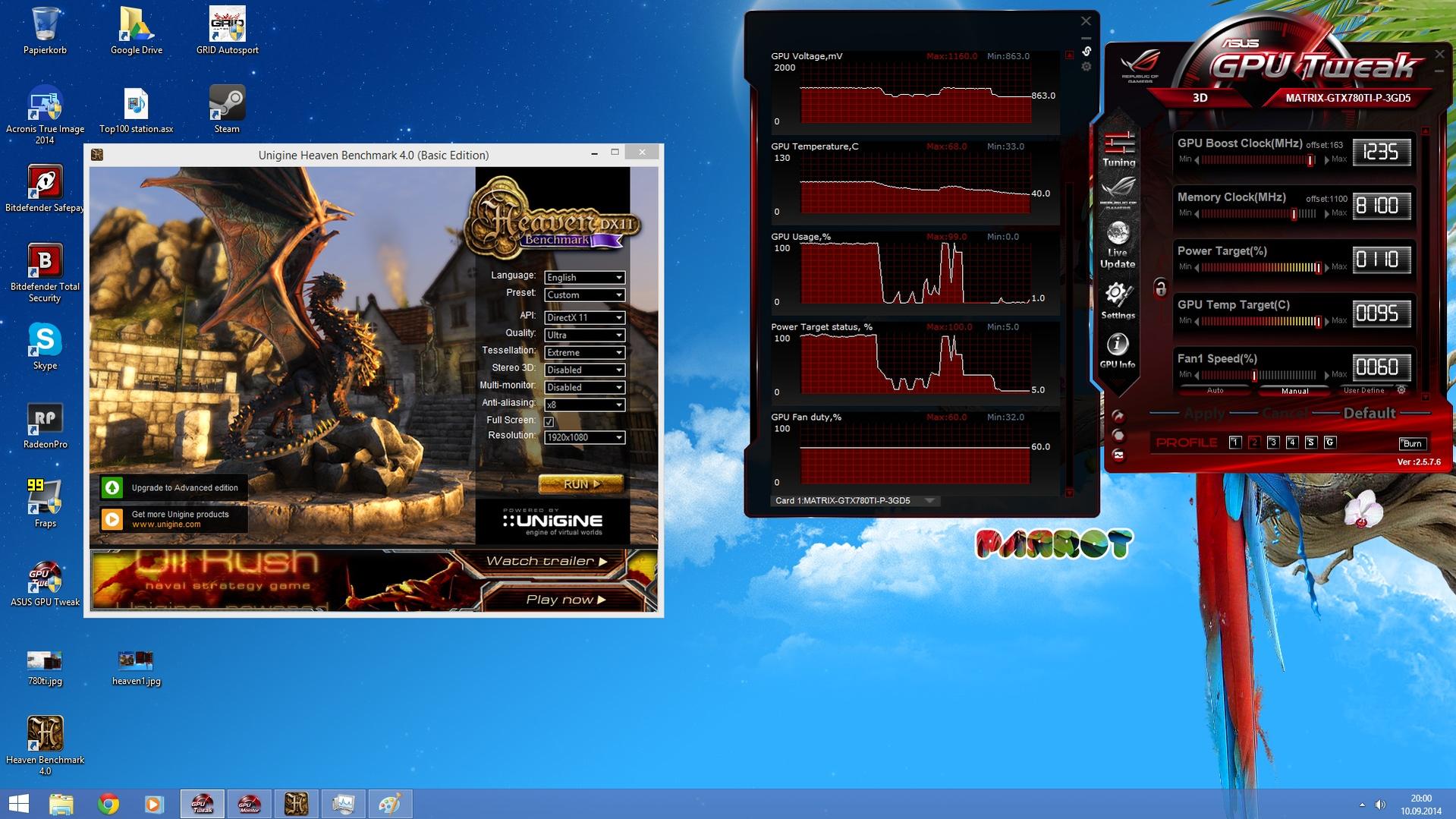Image resolution: width=1456 pixels, height=819 pixels.
Task: Open GPU Tweak Settings
Action: point(1118,301)
